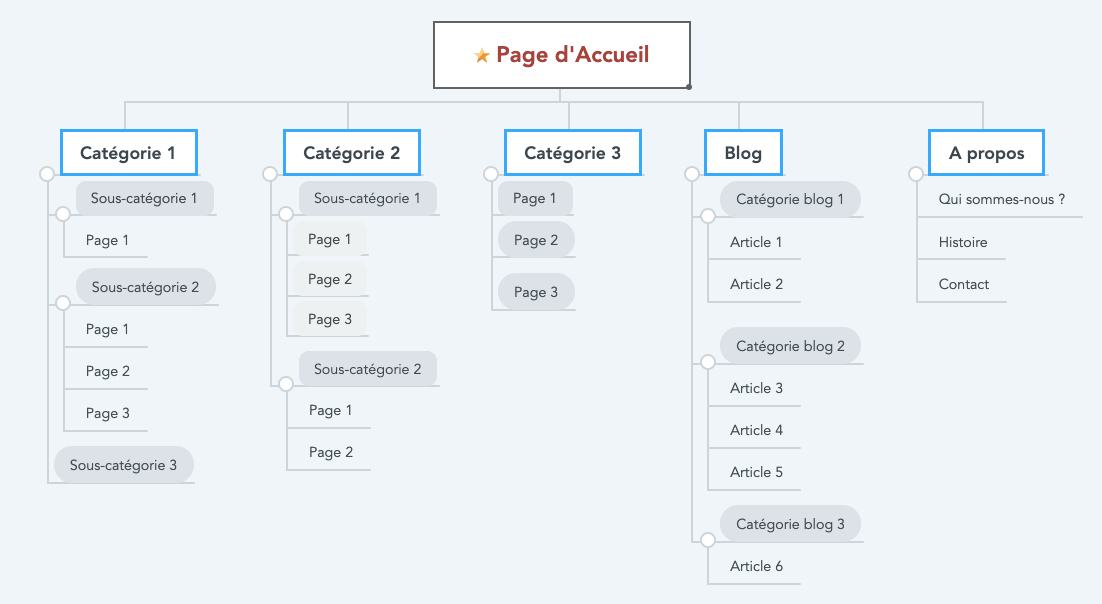Select the Blog node

[x=743, y=153]
